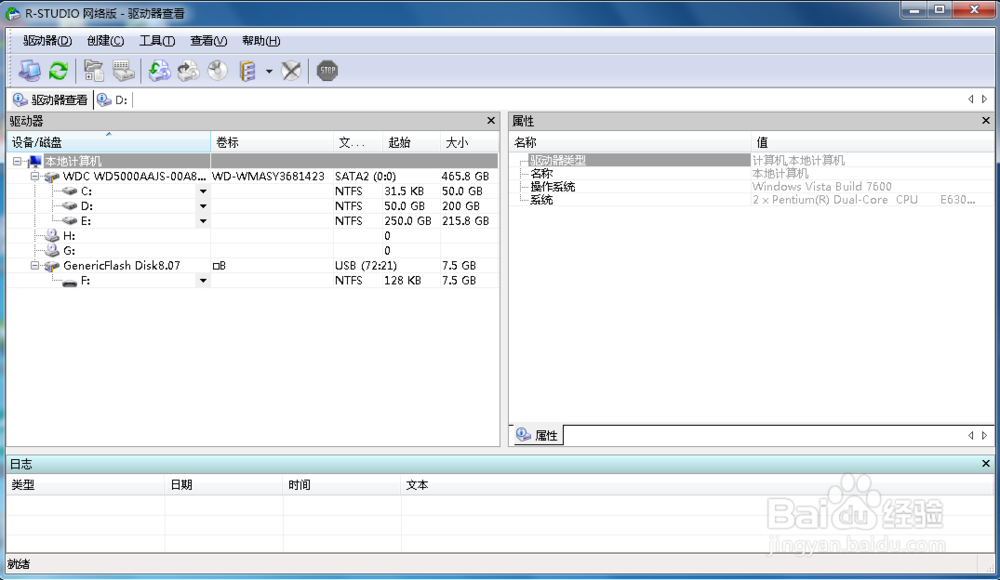The width and height of the screenshot is (1000, 580).
Task: Switch to the D: tab
Action: (x=112, y=99)
